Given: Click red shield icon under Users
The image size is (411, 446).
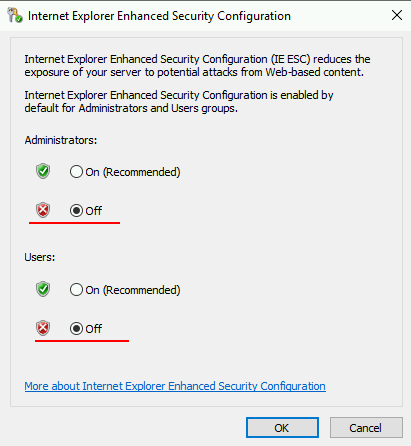Looking at the screenshot, I should pyautogui.click(x=43, y=328).
